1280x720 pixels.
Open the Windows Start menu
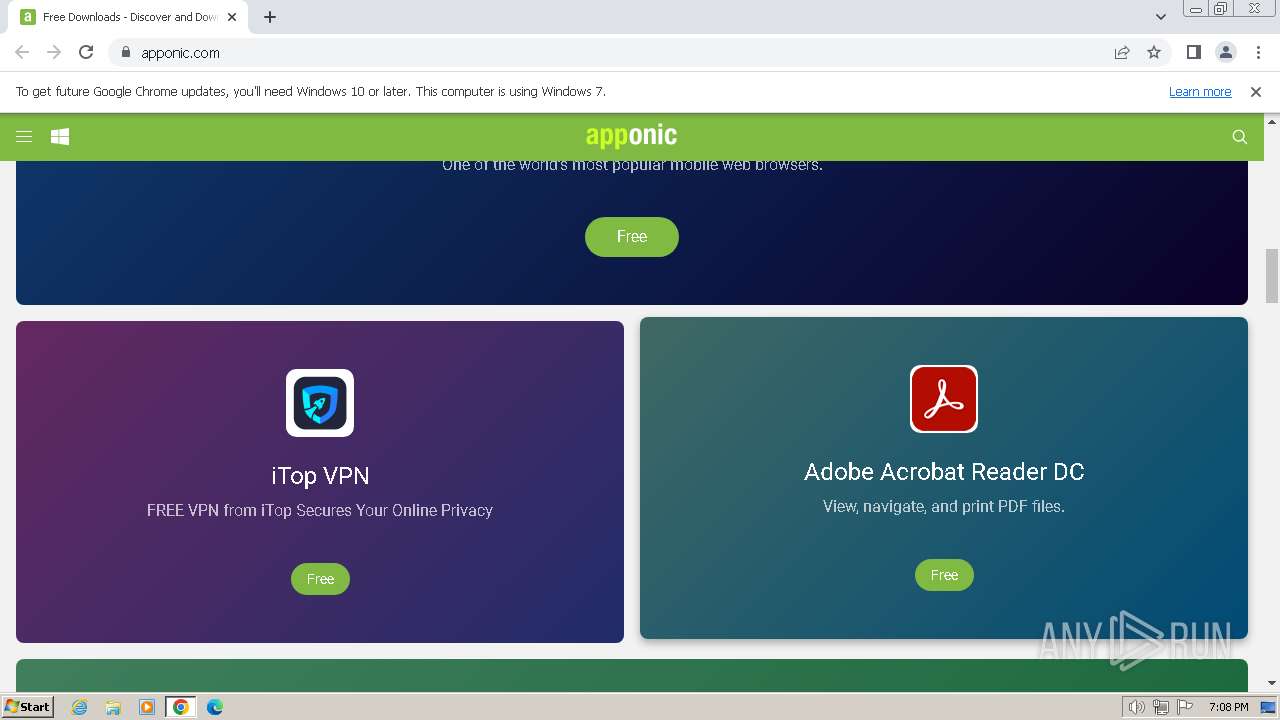[28, 706]
